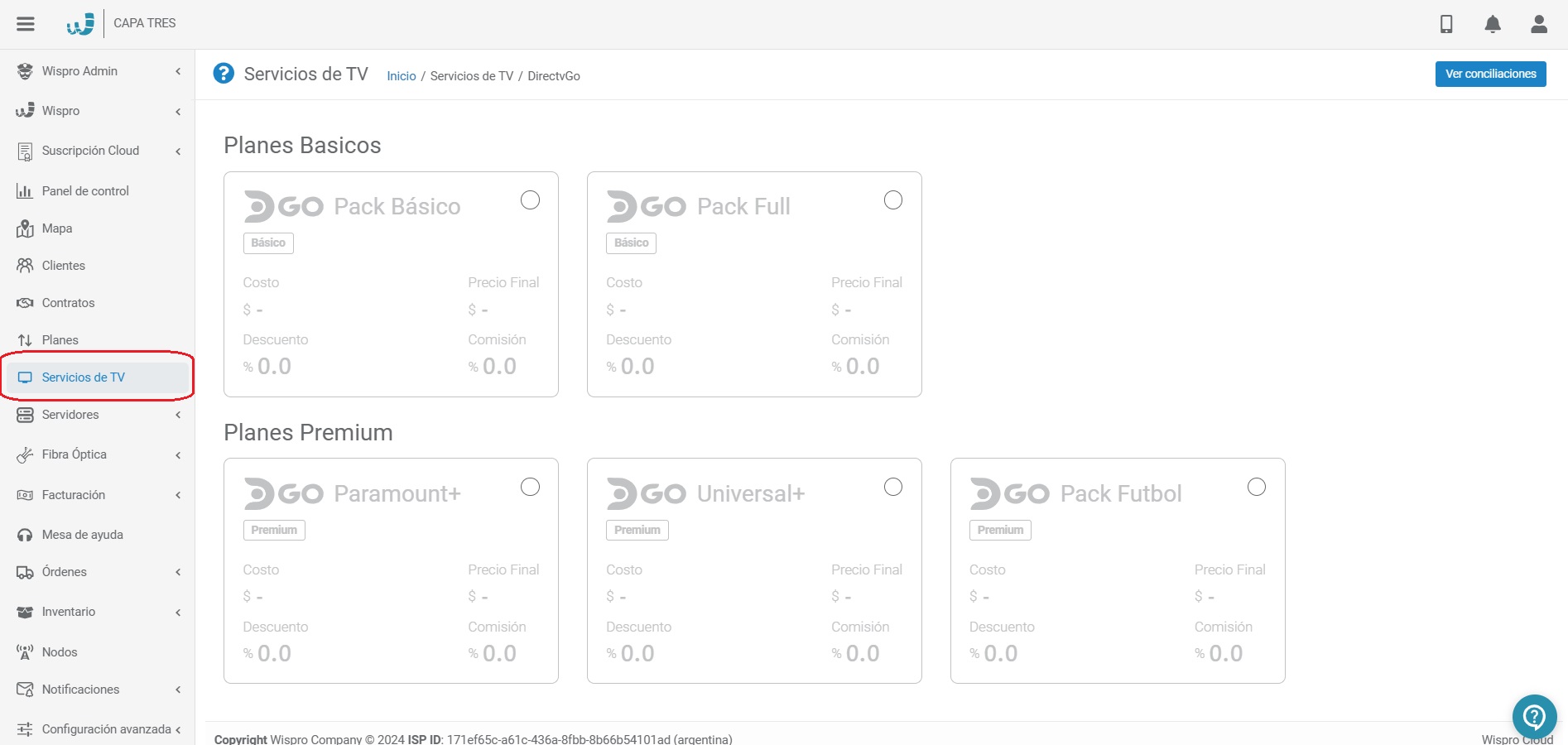Click the Mesa de ayuda headset icon
Viewport: 1568px width, 745px height.
pos(25,535)
